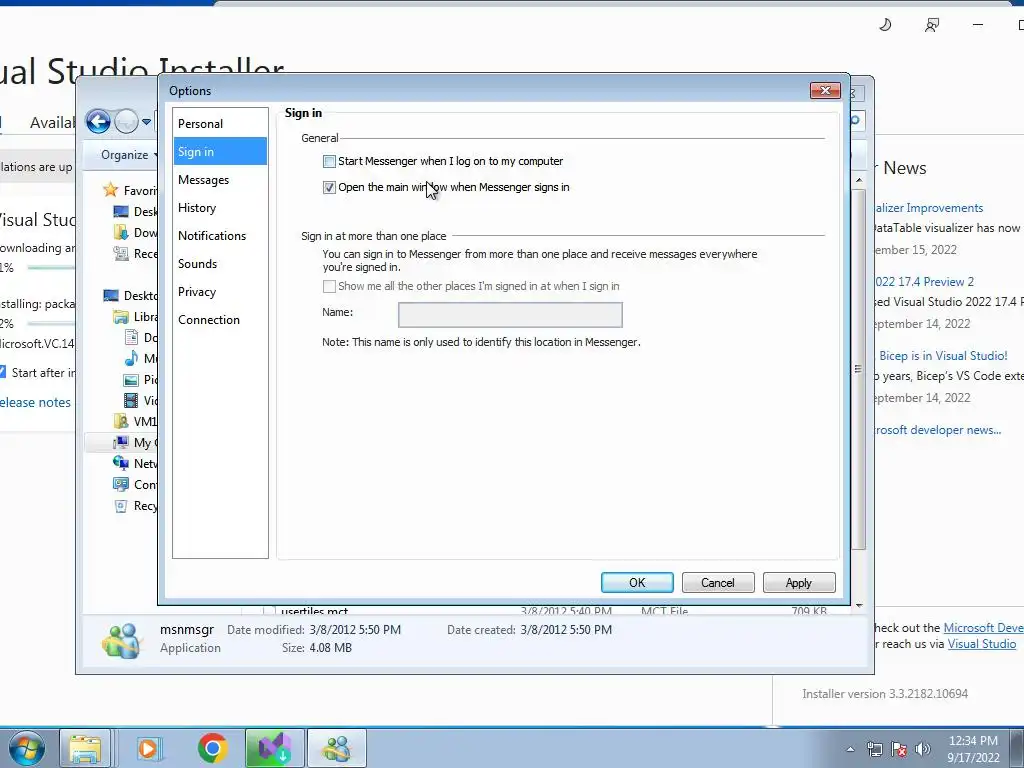Open Recycle Bin icon in navigation pane
The height and width of the screenshot is (768, 1024).
121,505
